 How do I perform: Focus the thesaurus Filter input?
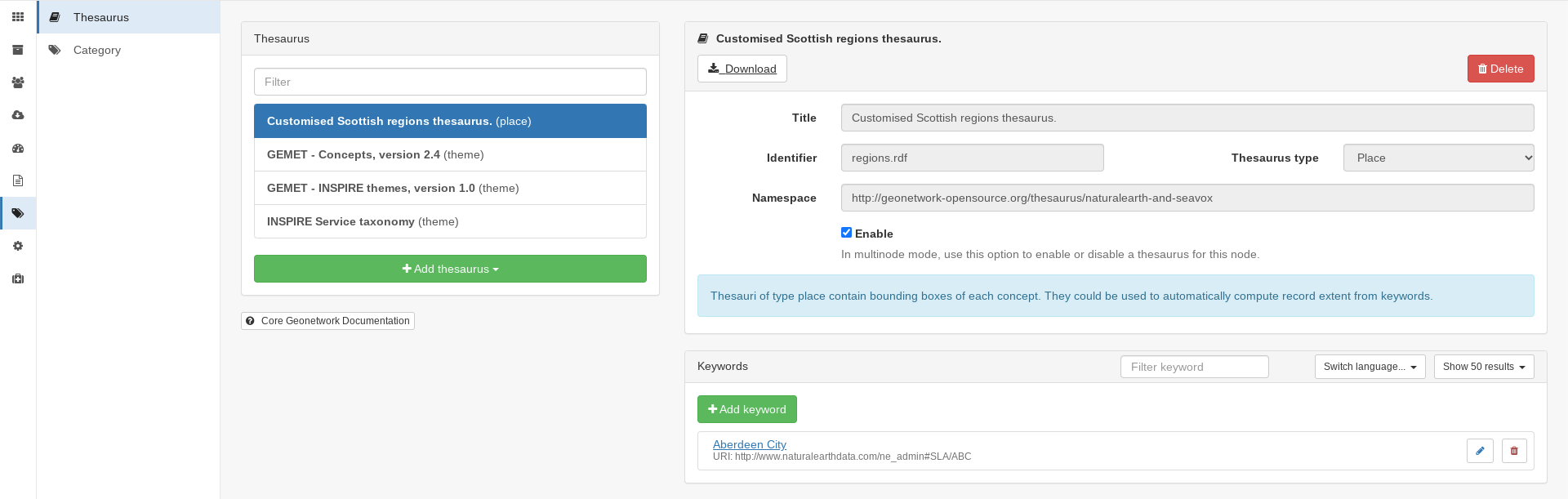450,82
